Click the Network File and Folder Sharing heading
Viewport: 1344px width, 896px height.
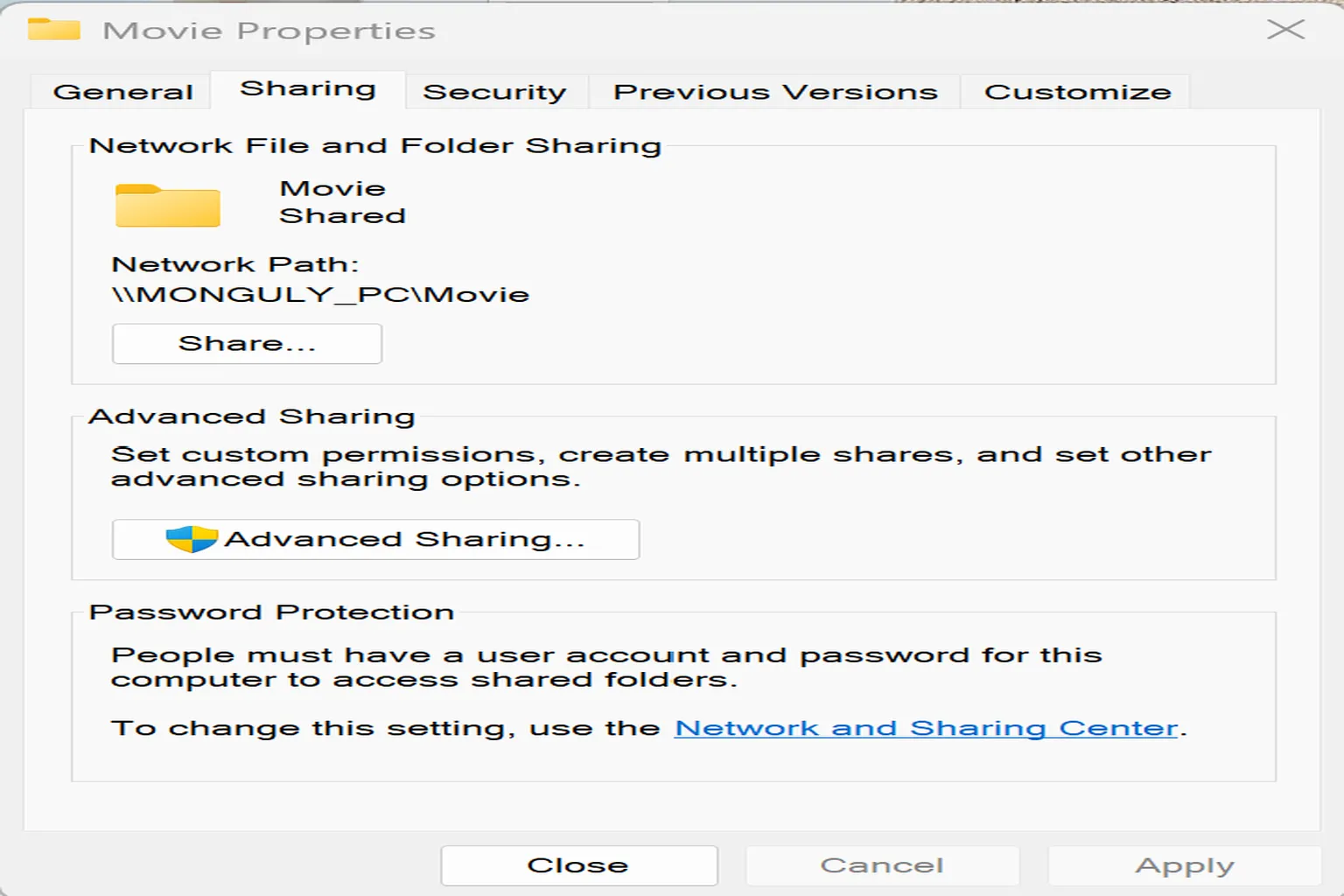374,145
